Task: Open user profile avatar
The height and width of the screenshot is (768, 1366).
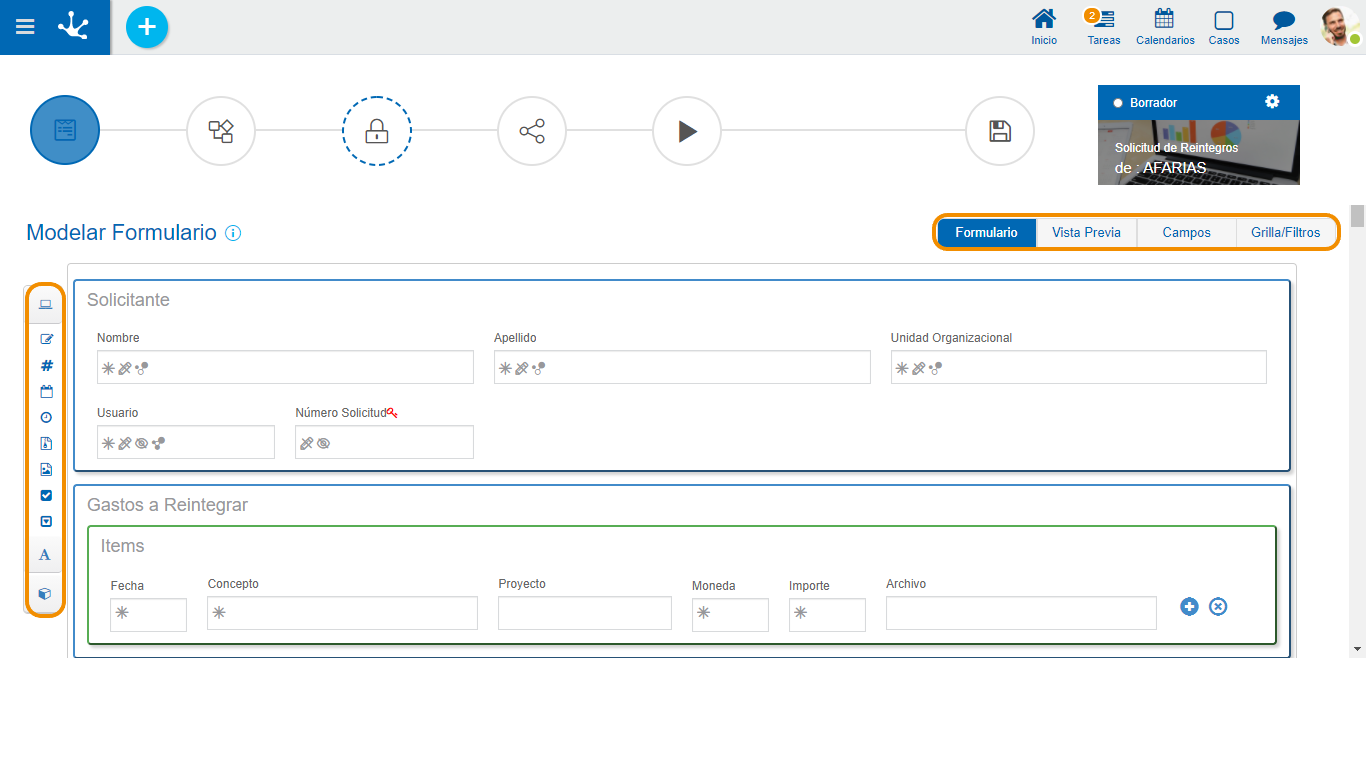Action: pyautogui.click(x=1340, y=27)
